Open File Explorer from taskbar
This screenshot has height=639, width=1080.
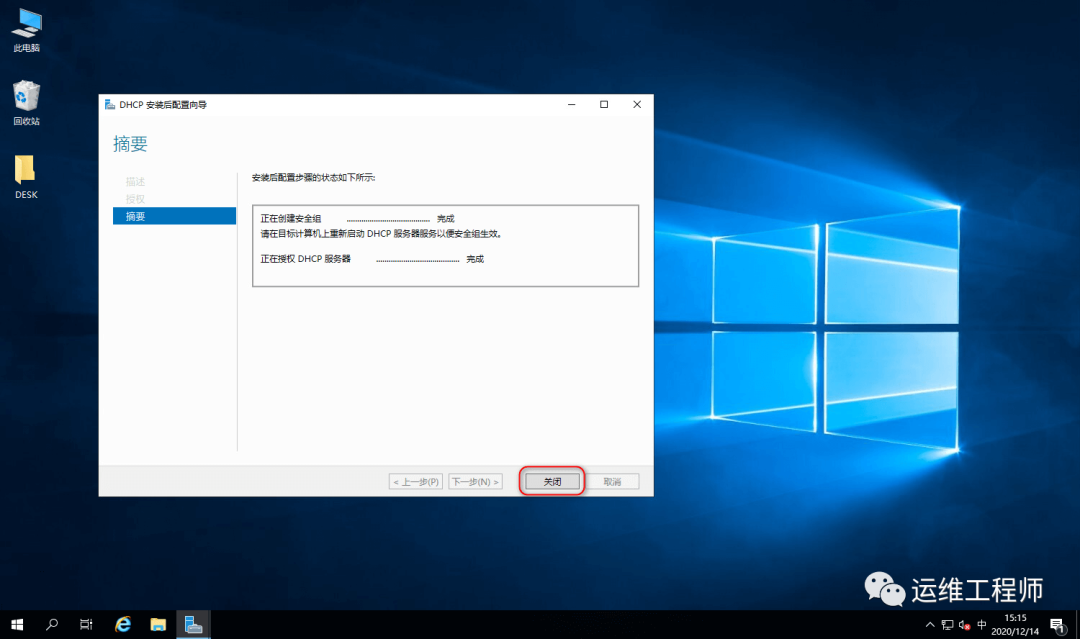point(158,625)
